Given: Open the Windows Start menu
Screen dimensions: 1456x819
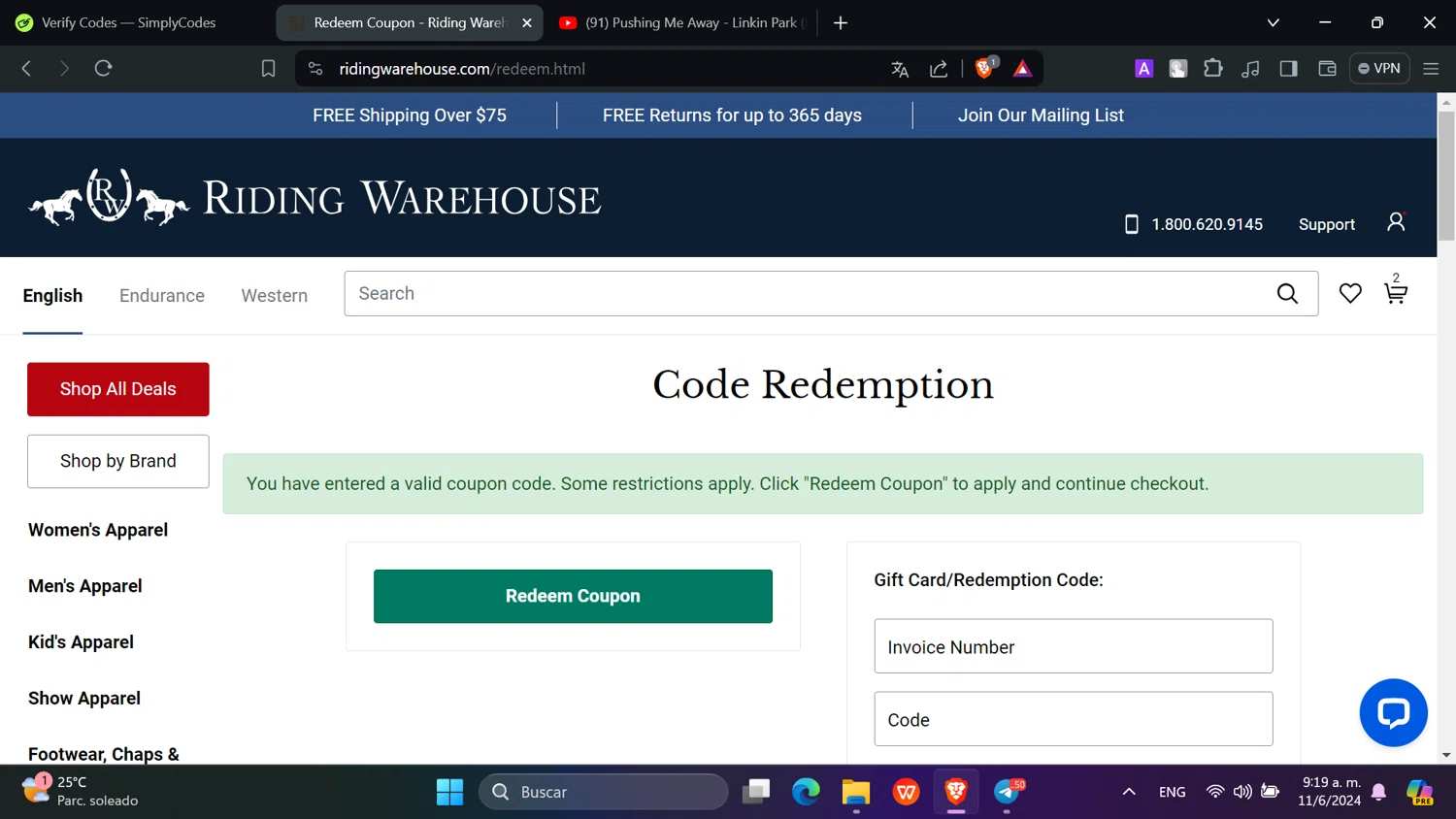Looking at the screenshot, I should pyautogui.click(x=449, y=792).
